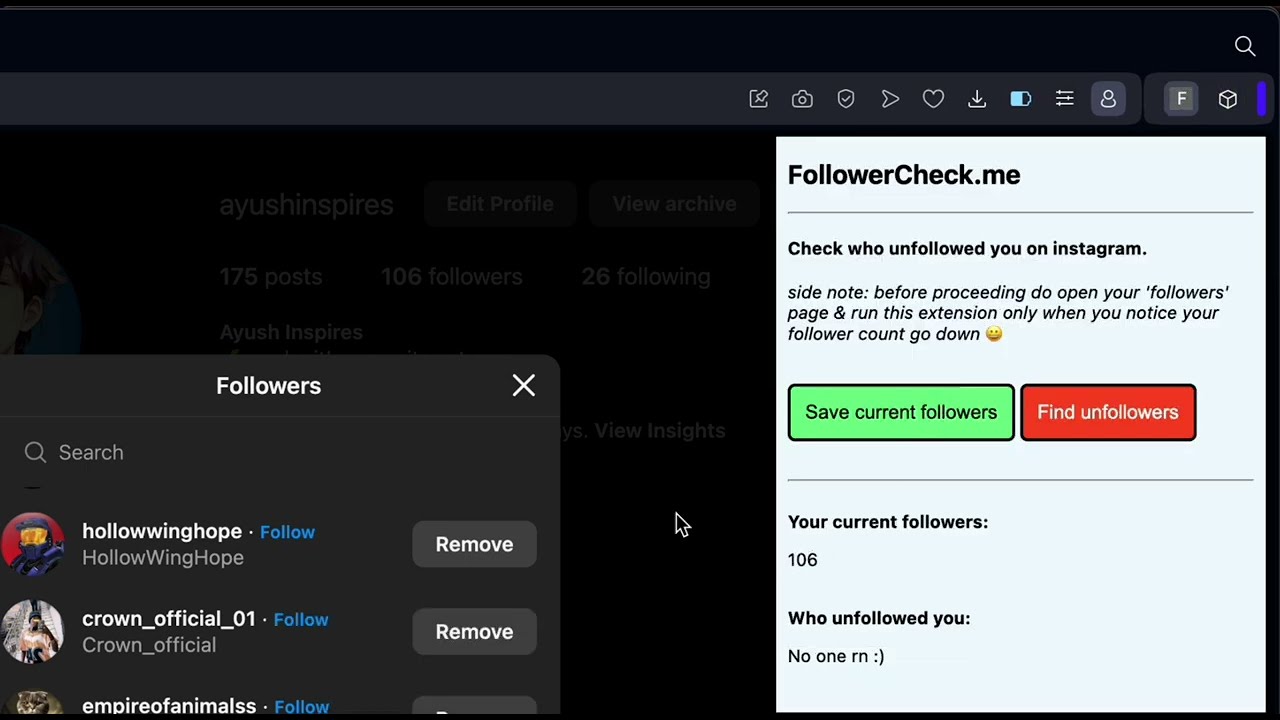Open the sliders settings icon in toolbar
The height and width of the screenshot is (720, 1280).
(x=1065, y=99)
